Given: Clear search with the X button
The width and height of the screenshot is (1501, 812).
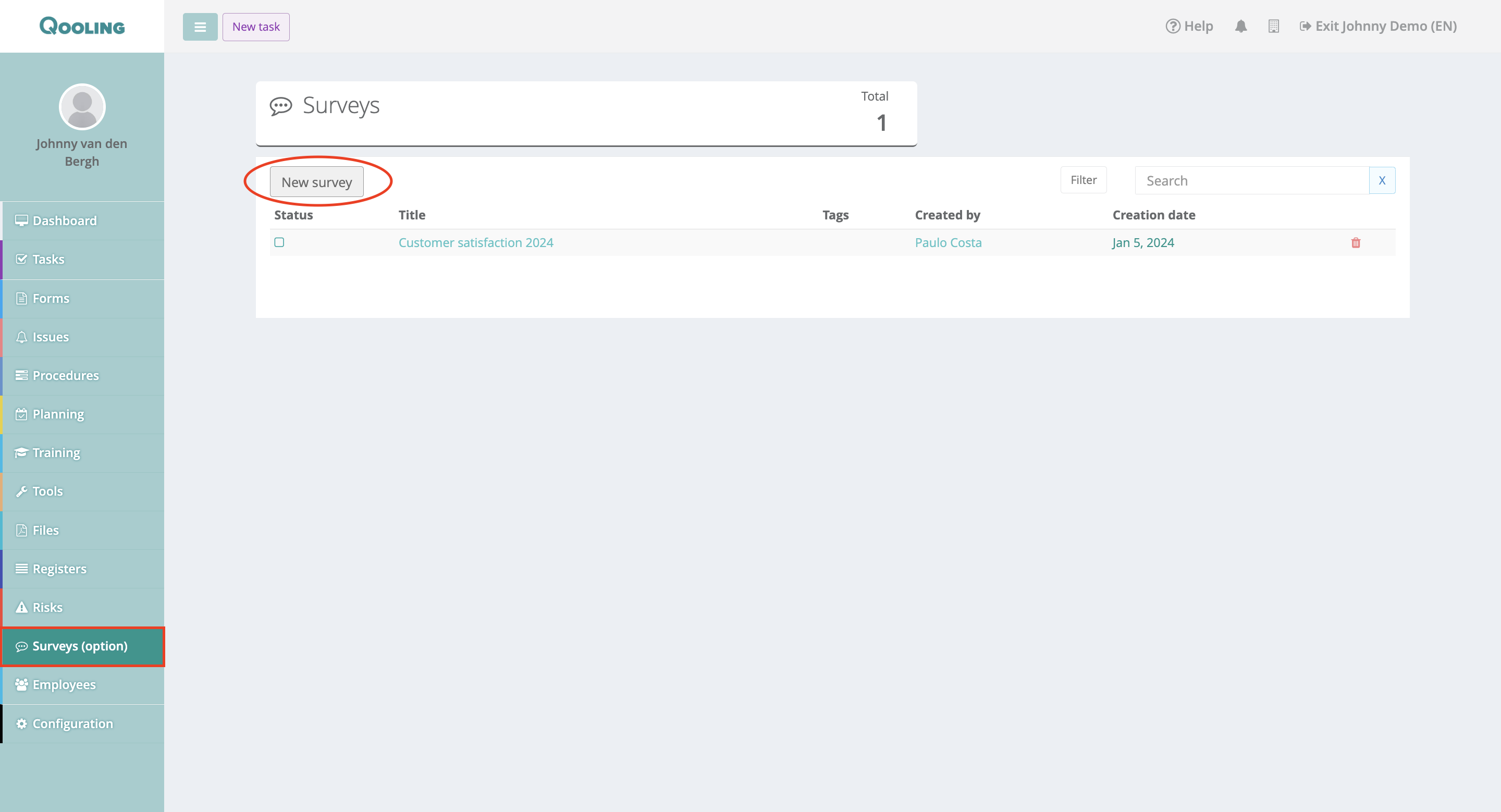Looking at the screenshot, I should (1381, 180).
